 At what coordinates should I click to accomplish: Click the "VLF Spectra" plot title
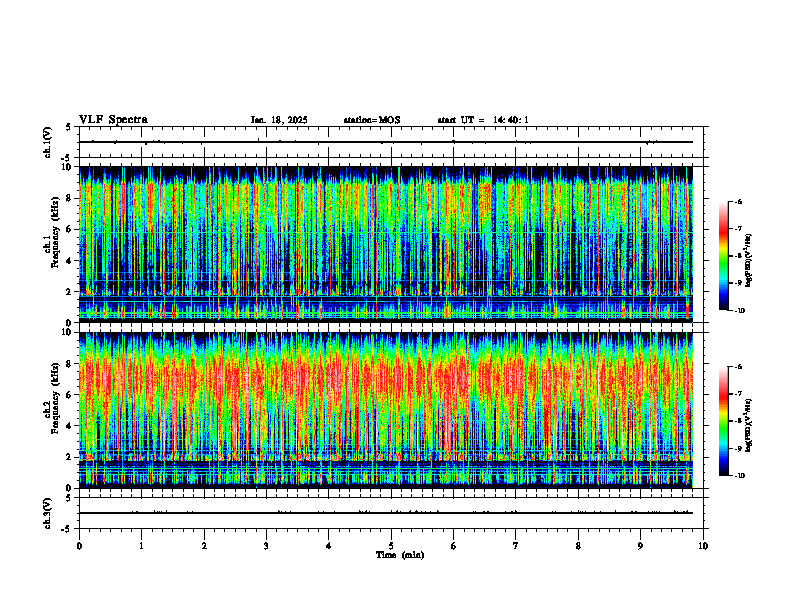(x=113, y=120)
